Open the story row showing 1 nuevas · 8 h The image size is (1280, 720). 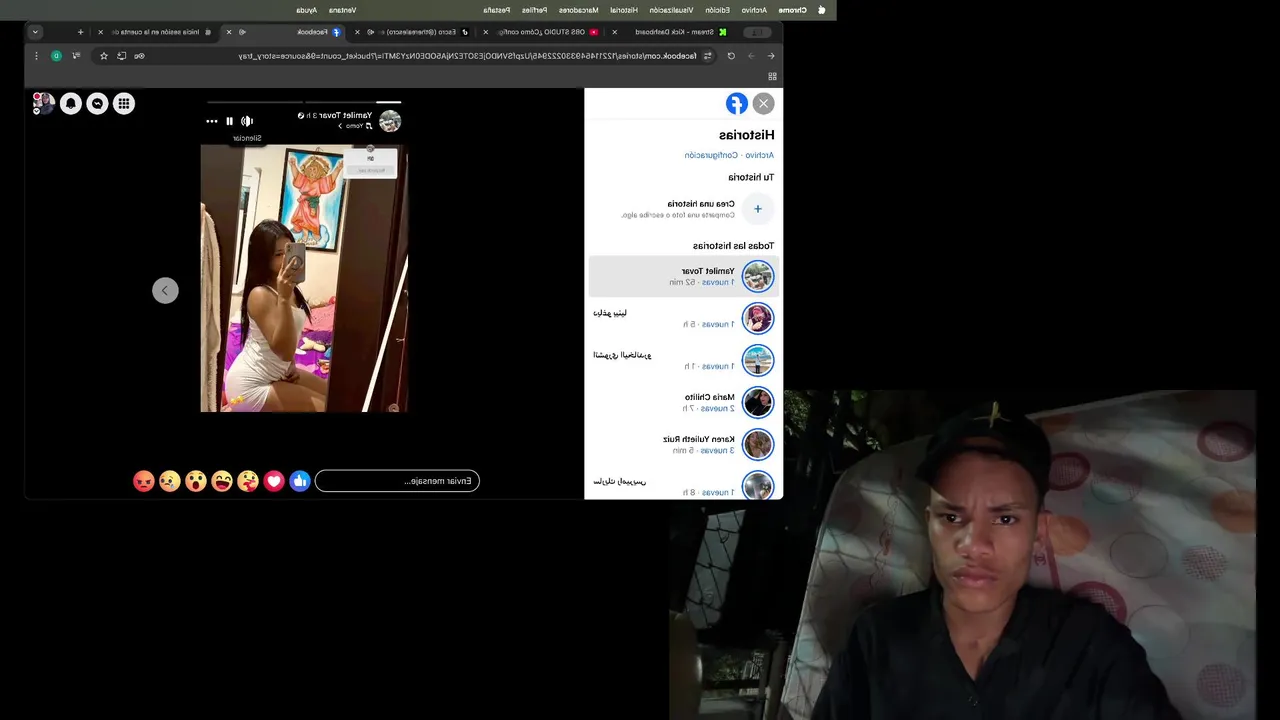tap(683, 486)
